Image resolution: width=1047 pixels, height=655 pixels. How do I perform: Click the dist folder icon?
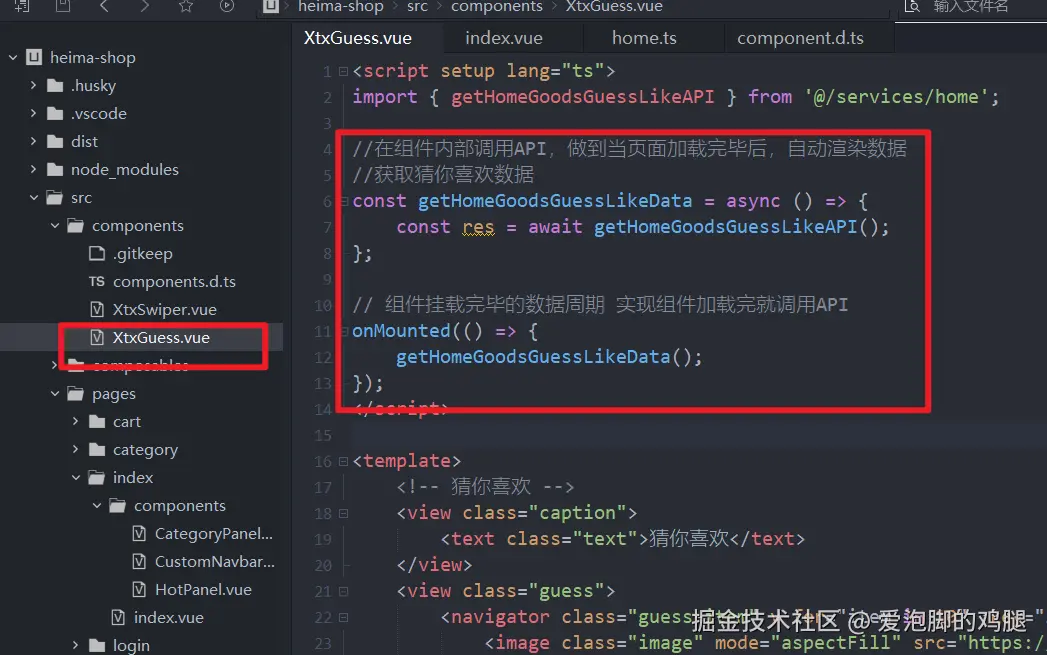[x=55, y=142]
